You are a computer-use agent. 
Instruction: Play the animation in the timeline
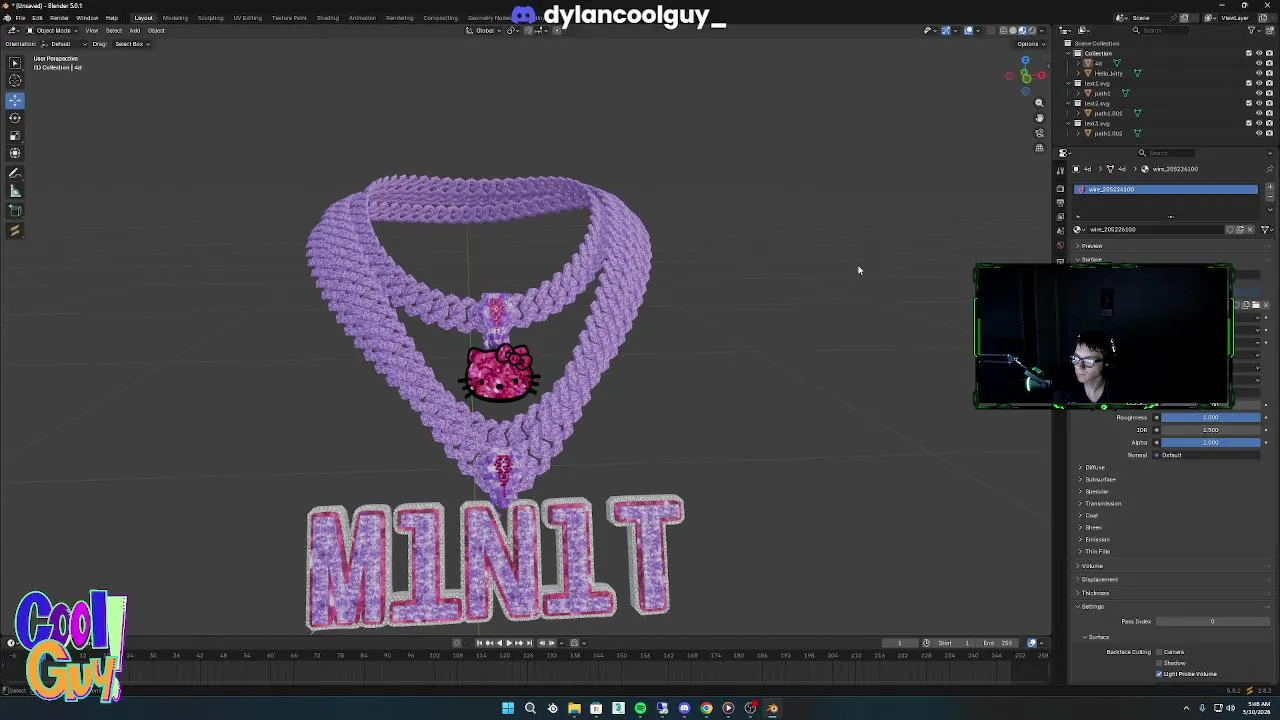509,643
